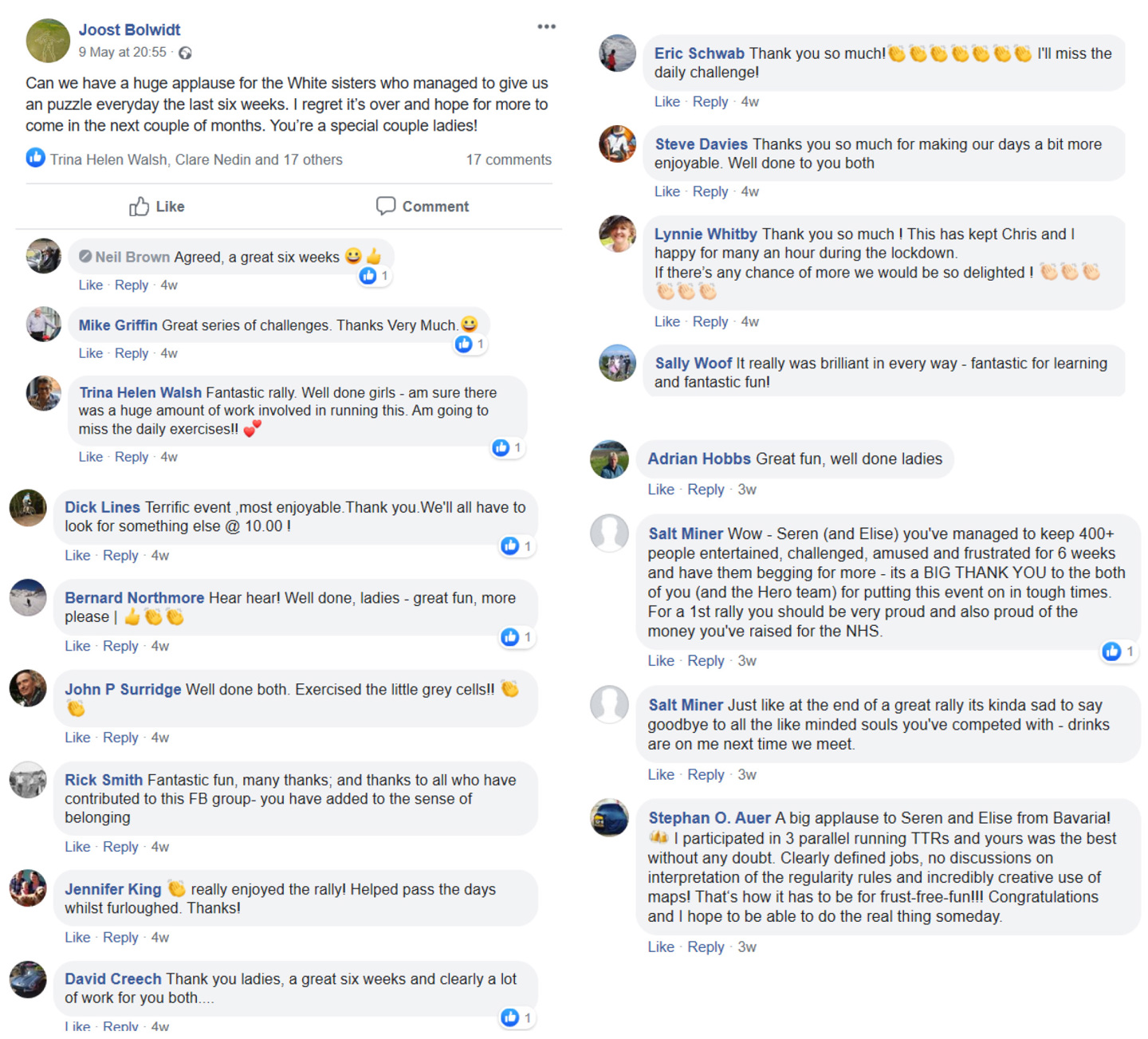This screenshot has height=1039, width=1148.
Task: Click Jennifer King's avatar thumbnail
Action: pos(28,888)
